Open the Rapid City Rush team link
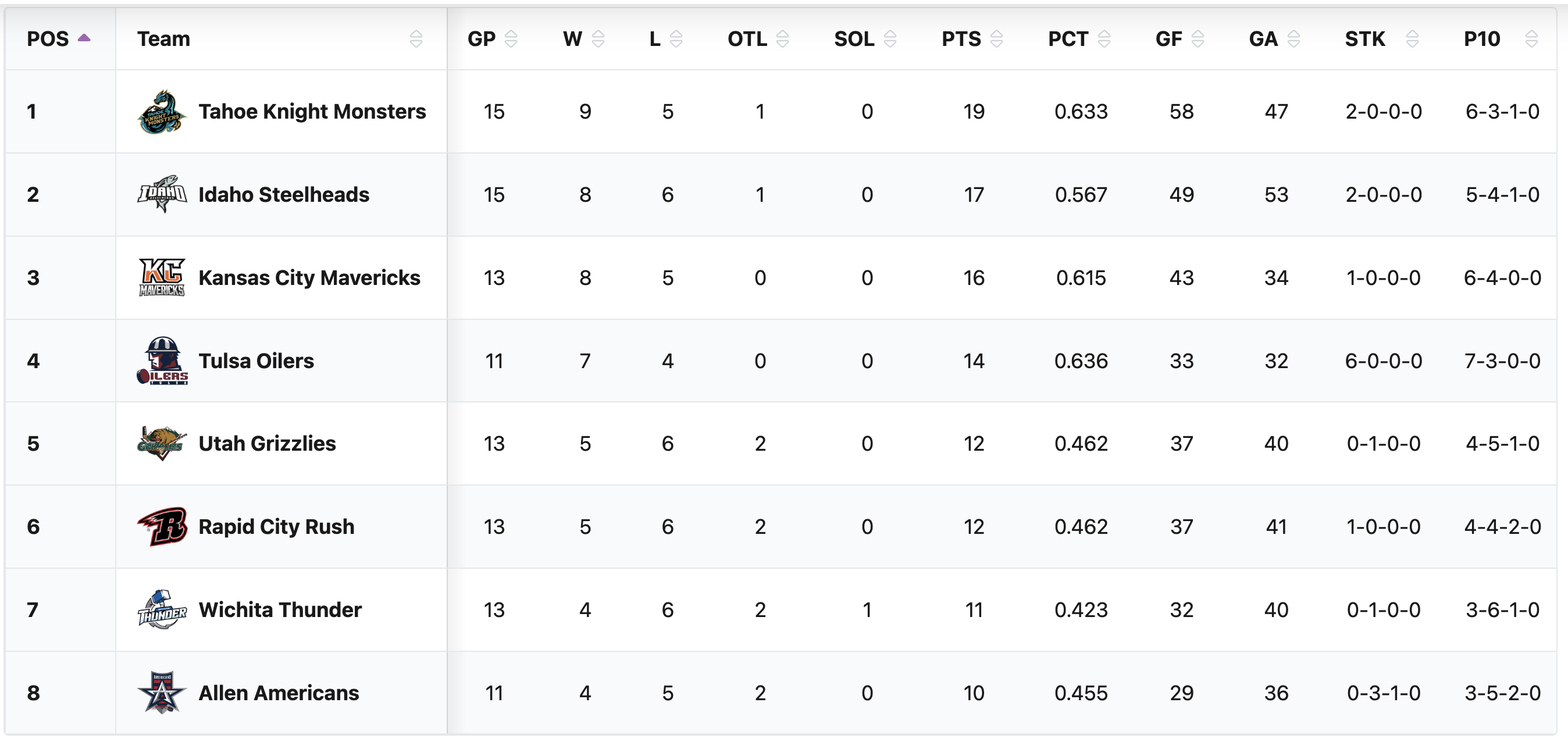Screen dimensions: 1568x738 pos(276,527)
